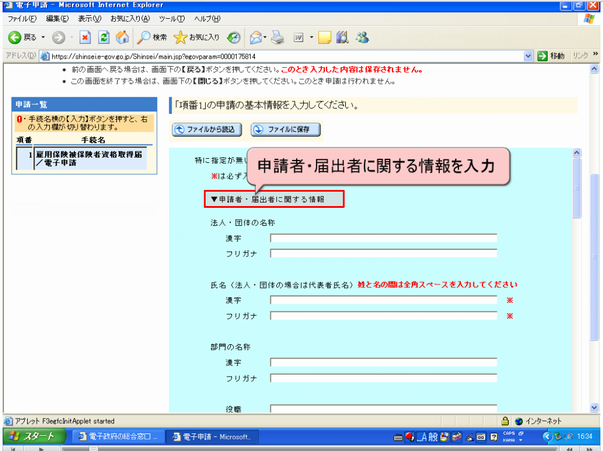Click the ファイルに保存 button

point(285,130)
